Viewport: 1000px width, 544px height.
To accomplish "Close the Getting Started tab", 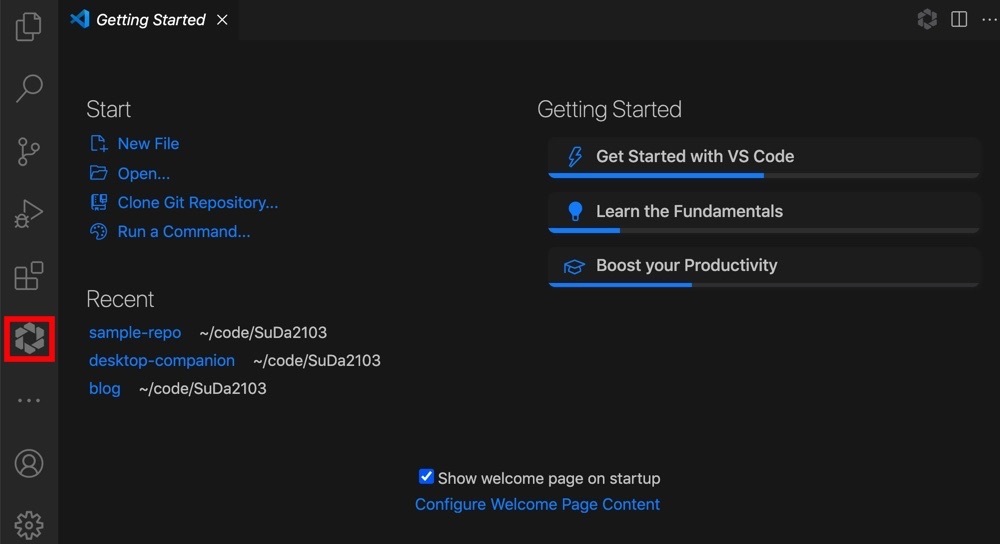I will tap(222, 20).
